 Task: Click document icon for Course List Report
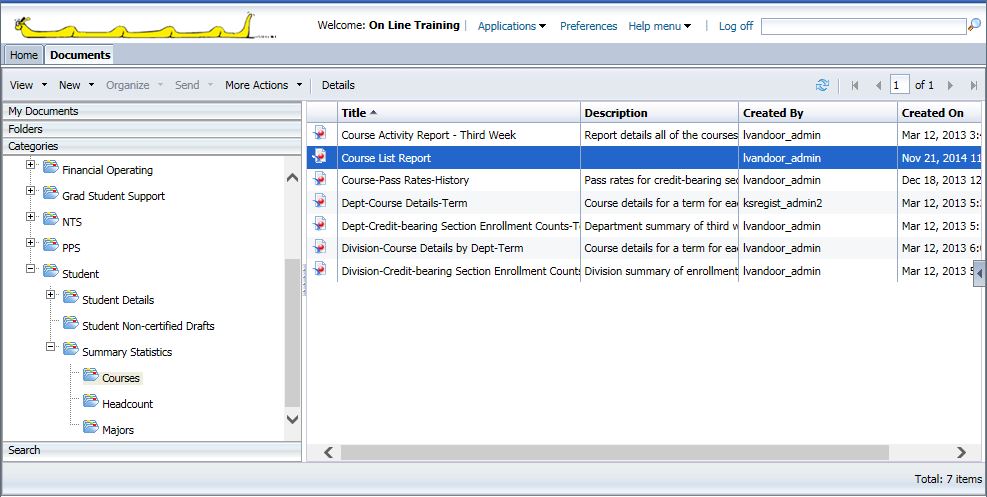tap(321, 156)
